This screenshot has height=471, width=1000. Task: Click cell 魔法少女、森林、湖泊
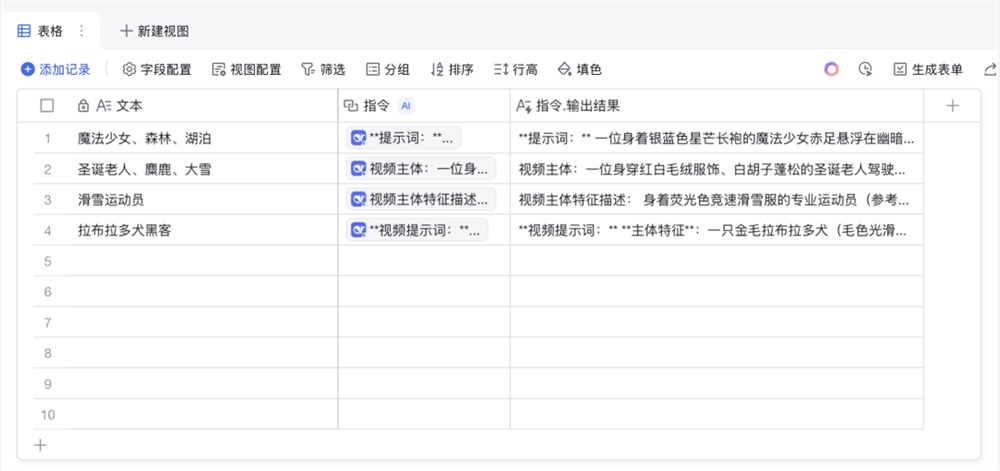(x=204, y=138)
